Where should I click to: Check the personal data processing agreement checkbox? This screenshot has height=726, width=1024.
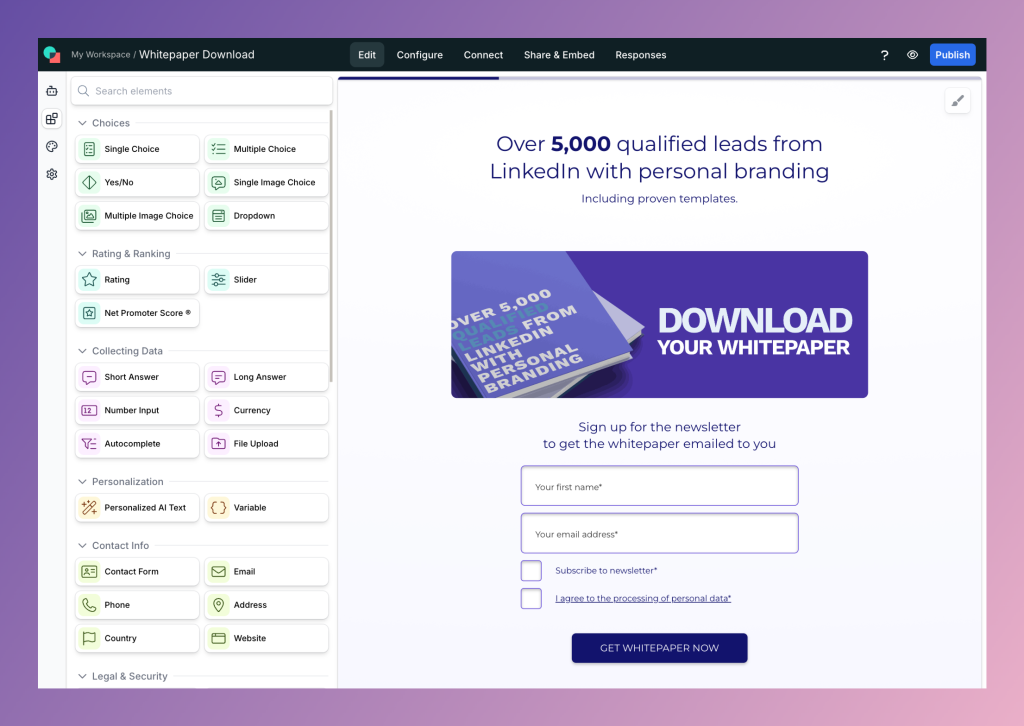click(531, 597)
